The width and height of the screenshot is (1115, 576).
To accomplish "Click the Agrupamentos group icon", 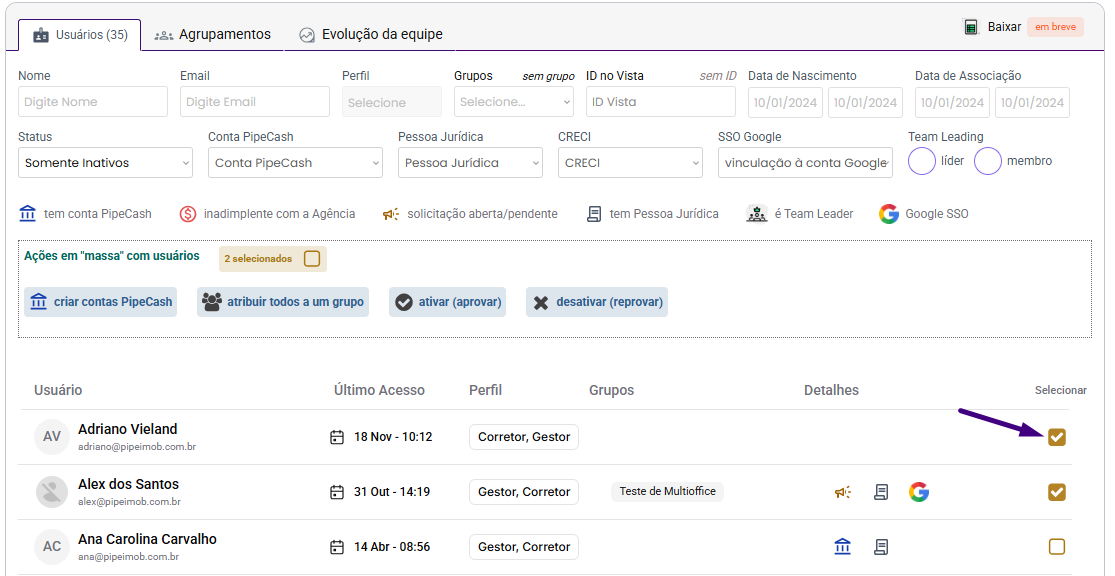I will tap(164, 35).
